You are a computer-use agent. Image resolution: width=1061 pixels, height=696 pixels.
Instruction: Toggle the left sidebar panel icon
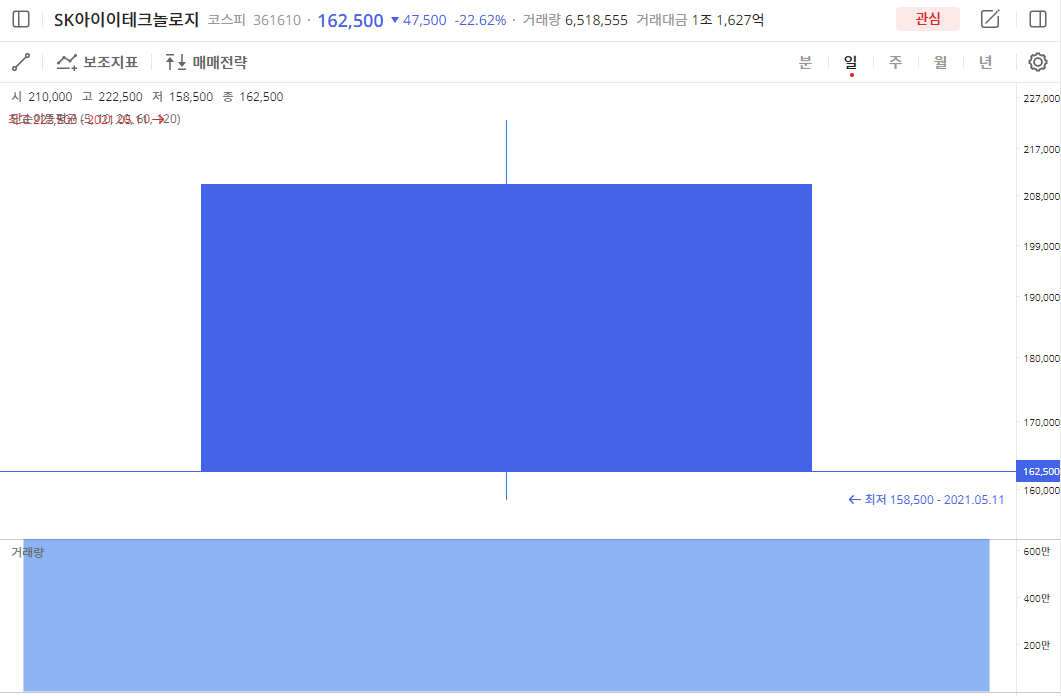[x=21, y=20]
